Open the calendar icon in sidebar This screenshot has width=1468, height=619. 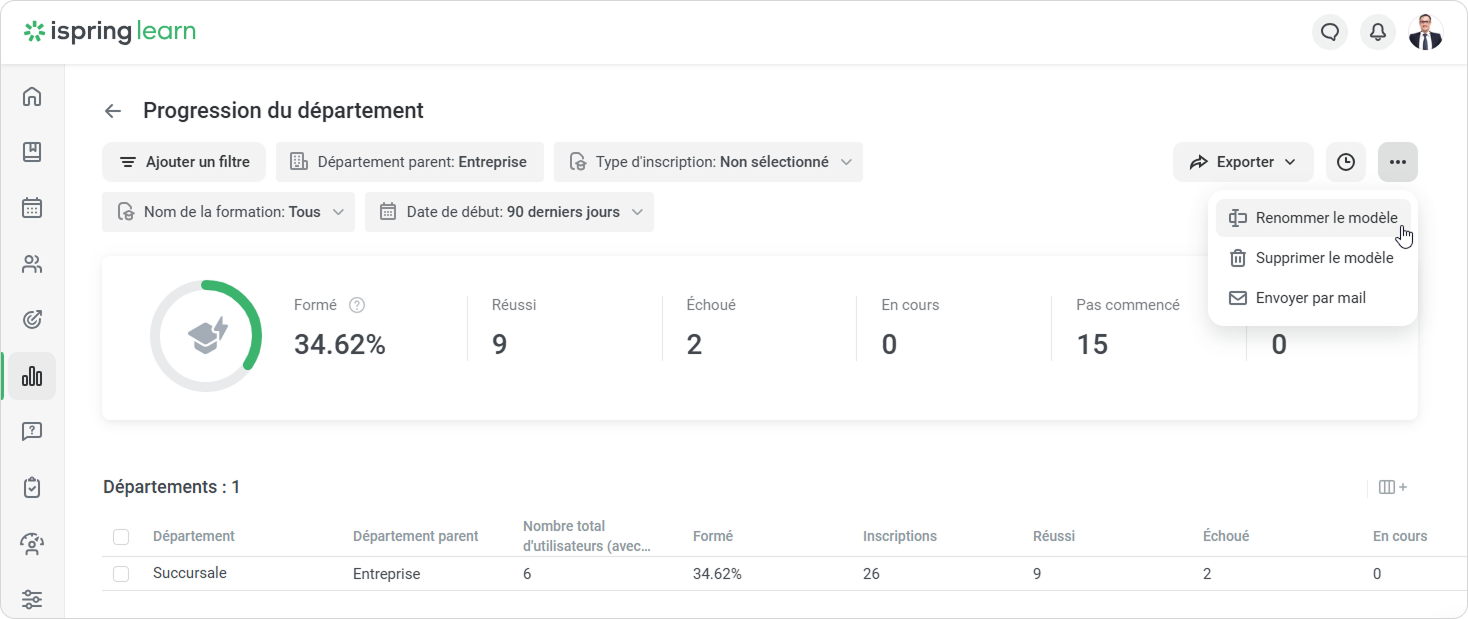[x=32, y=208]
